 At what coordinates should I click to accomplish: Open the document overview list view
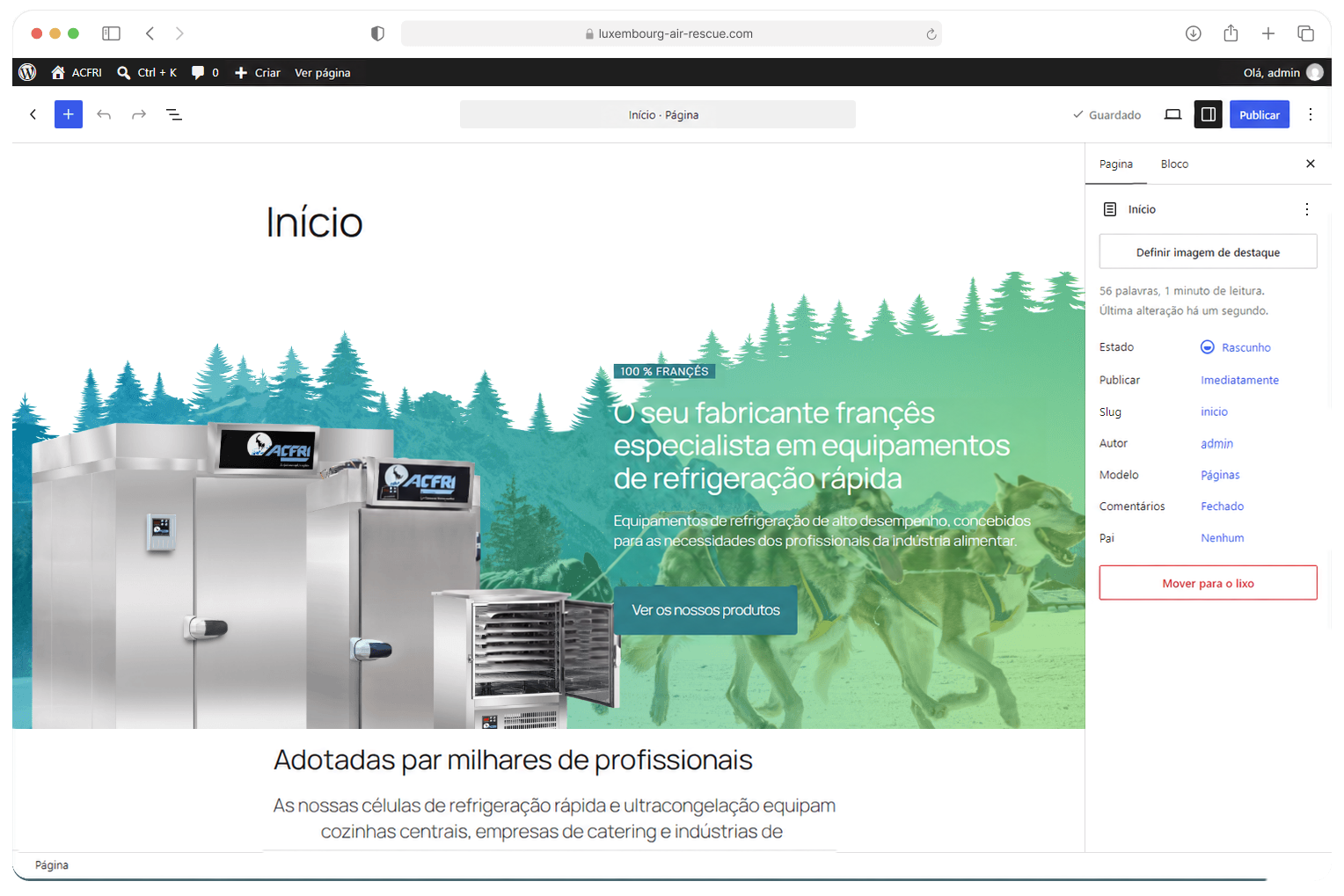pos(174,114)
